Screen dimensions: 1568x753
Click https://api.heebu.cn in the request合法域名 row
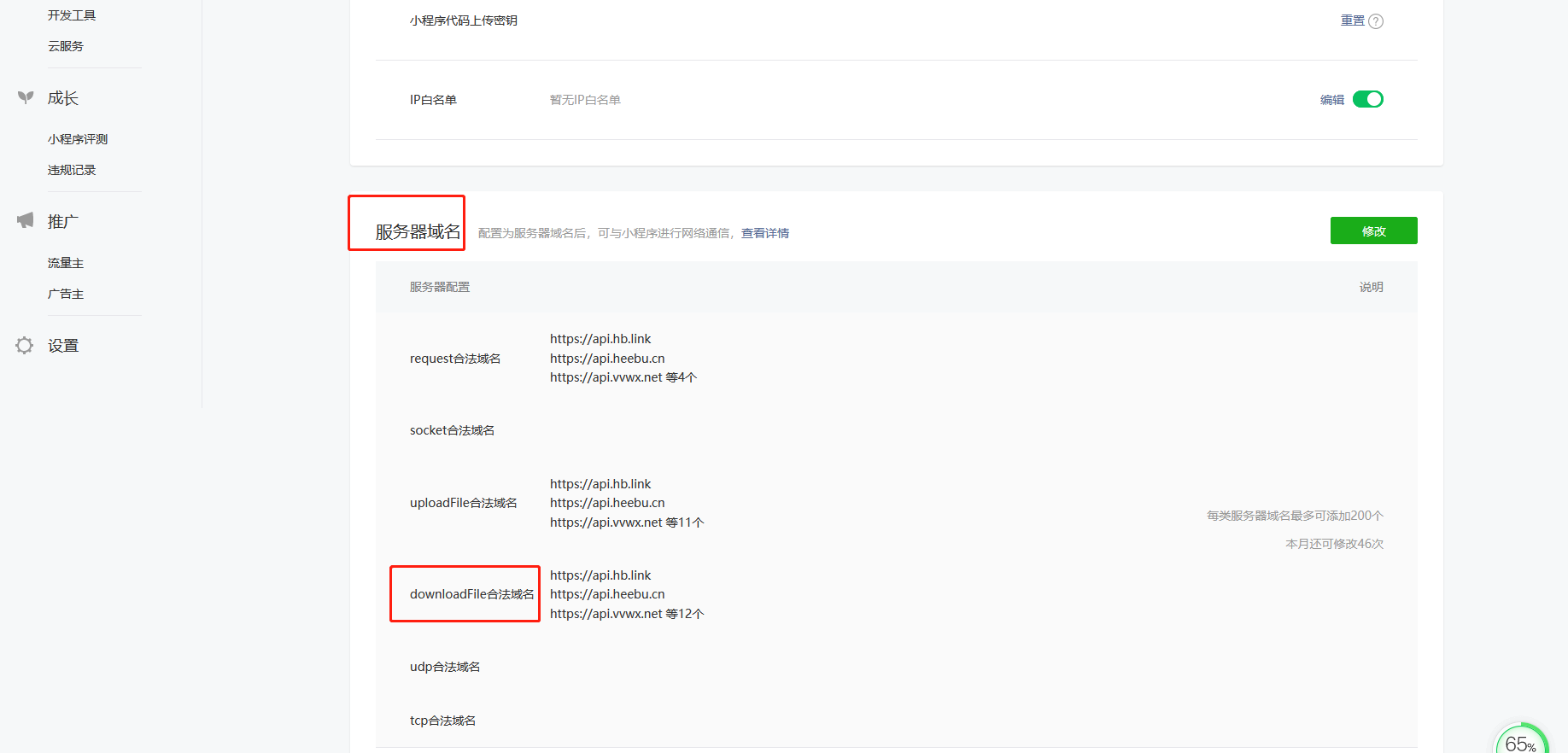pos(607,359)
